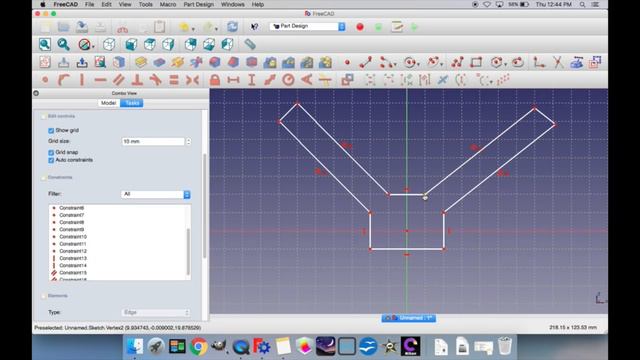Apply the angle constraint icon
640x360 pixels.
coord(307,80)
